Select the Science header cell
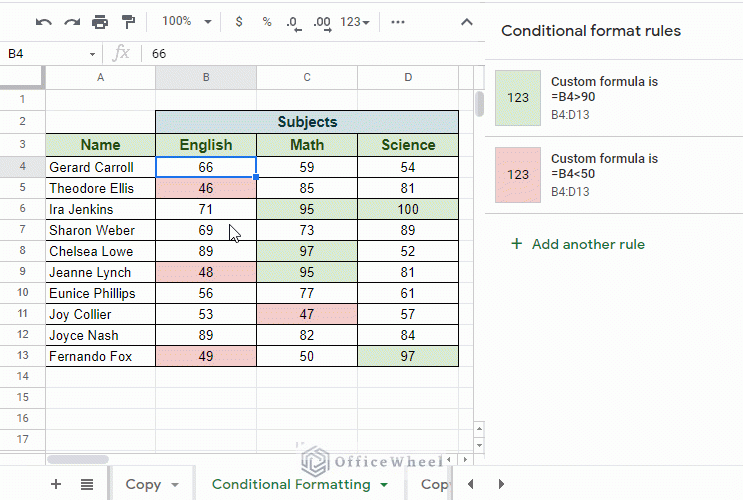This screenshot has height=500, width=743. point(408,145)
